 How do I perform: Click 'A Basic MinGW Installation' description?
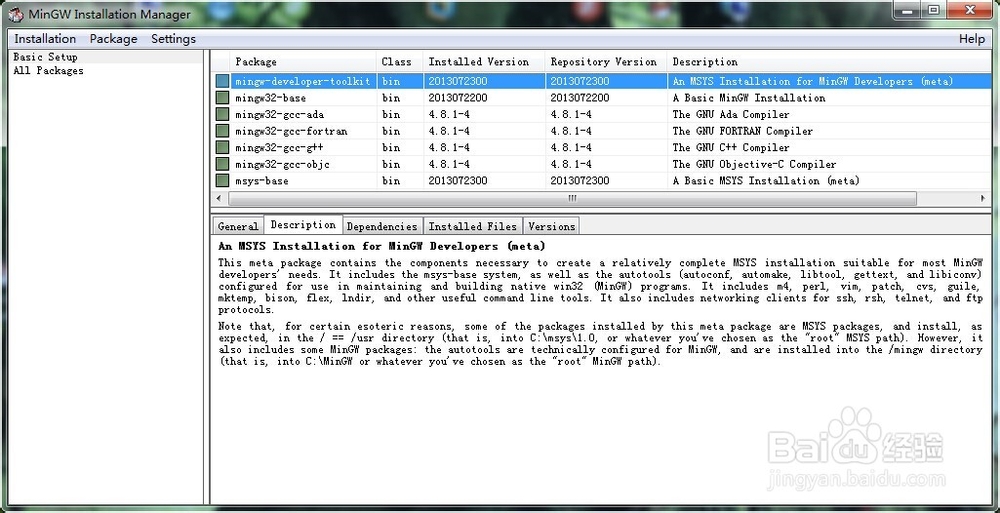pos(749,98)
